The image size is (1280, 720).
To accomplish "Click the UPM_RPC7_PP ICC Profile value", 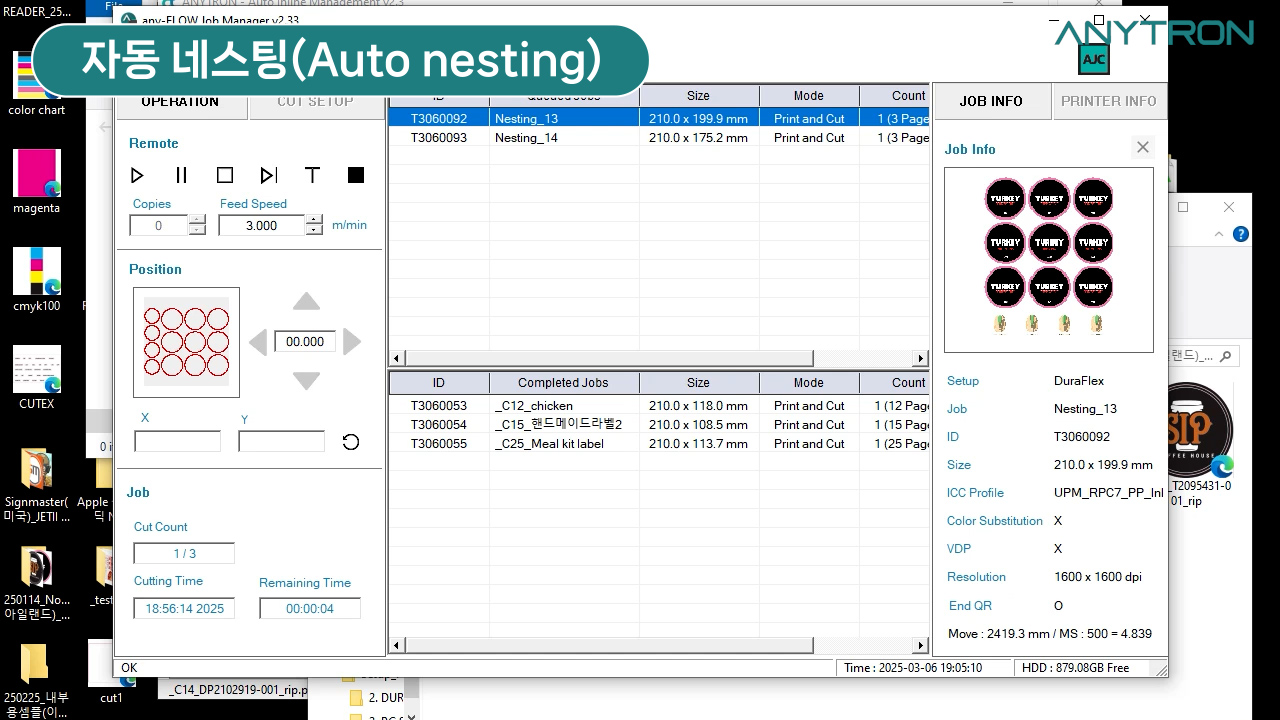I will (1109, 493).
